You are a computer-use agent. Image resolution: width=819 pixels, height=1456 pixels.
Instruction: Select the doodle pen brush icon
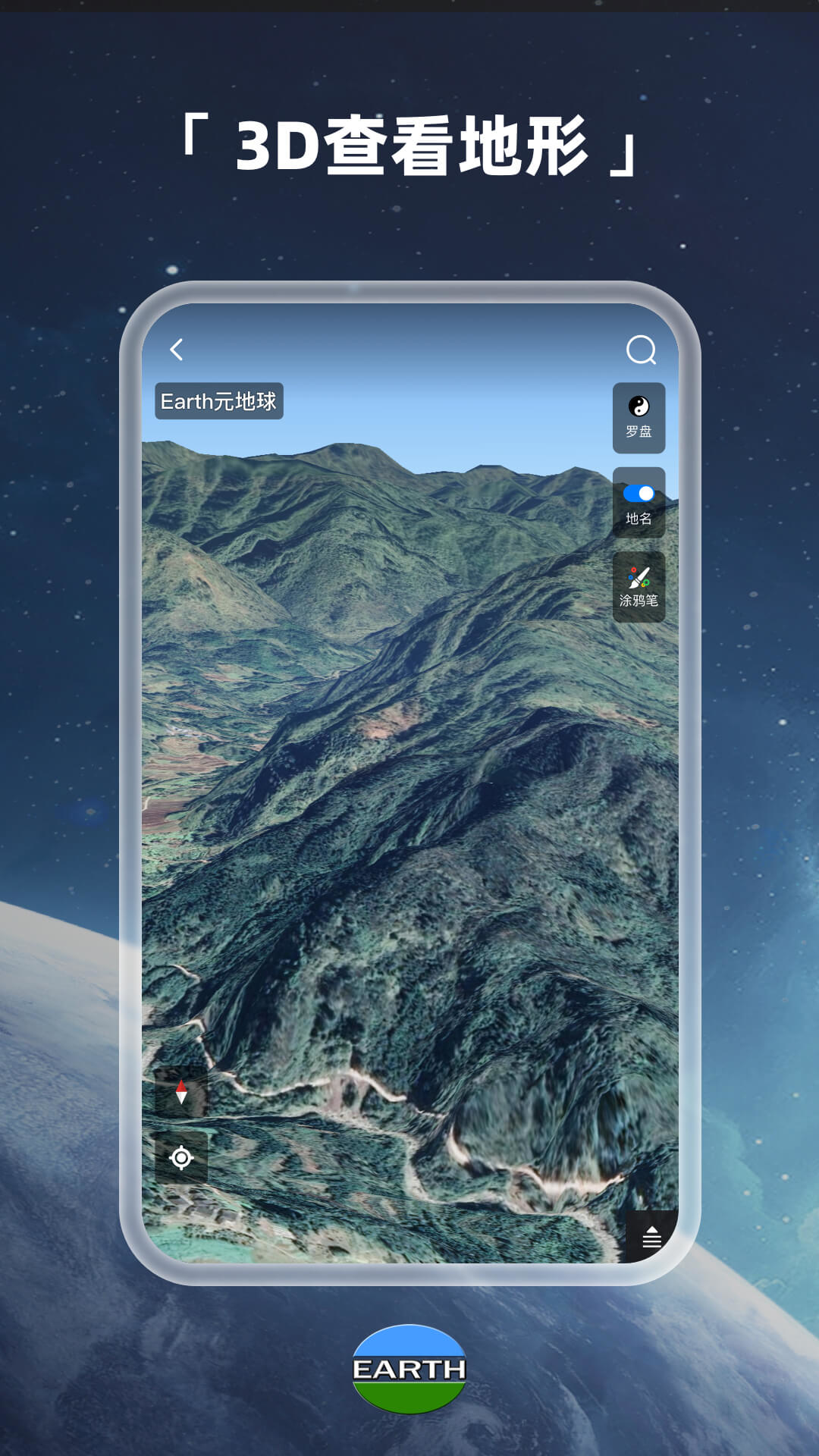pyautogui.click(x=639, y=579)
